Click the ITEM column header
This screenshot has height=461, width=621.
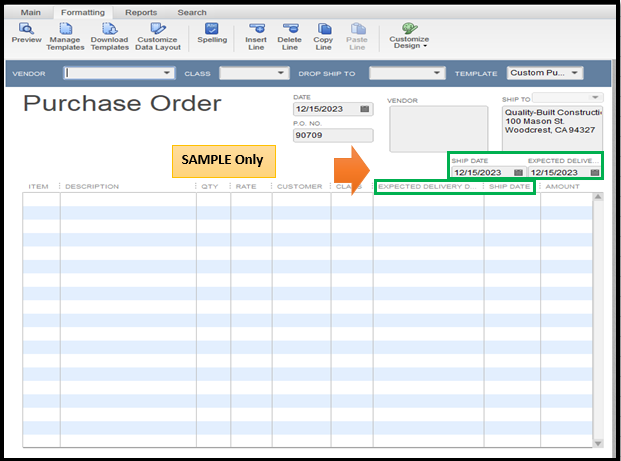tap(38, 187)
